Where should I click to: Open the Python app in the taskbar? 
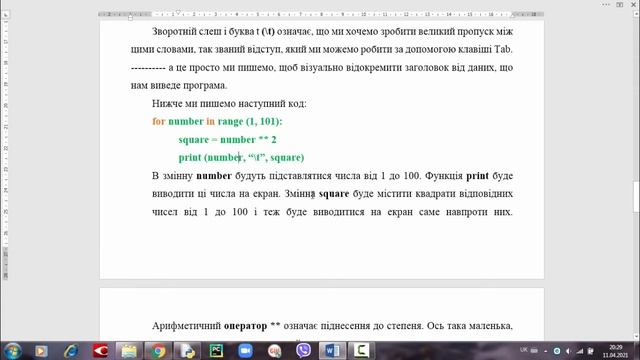(187, 351)
